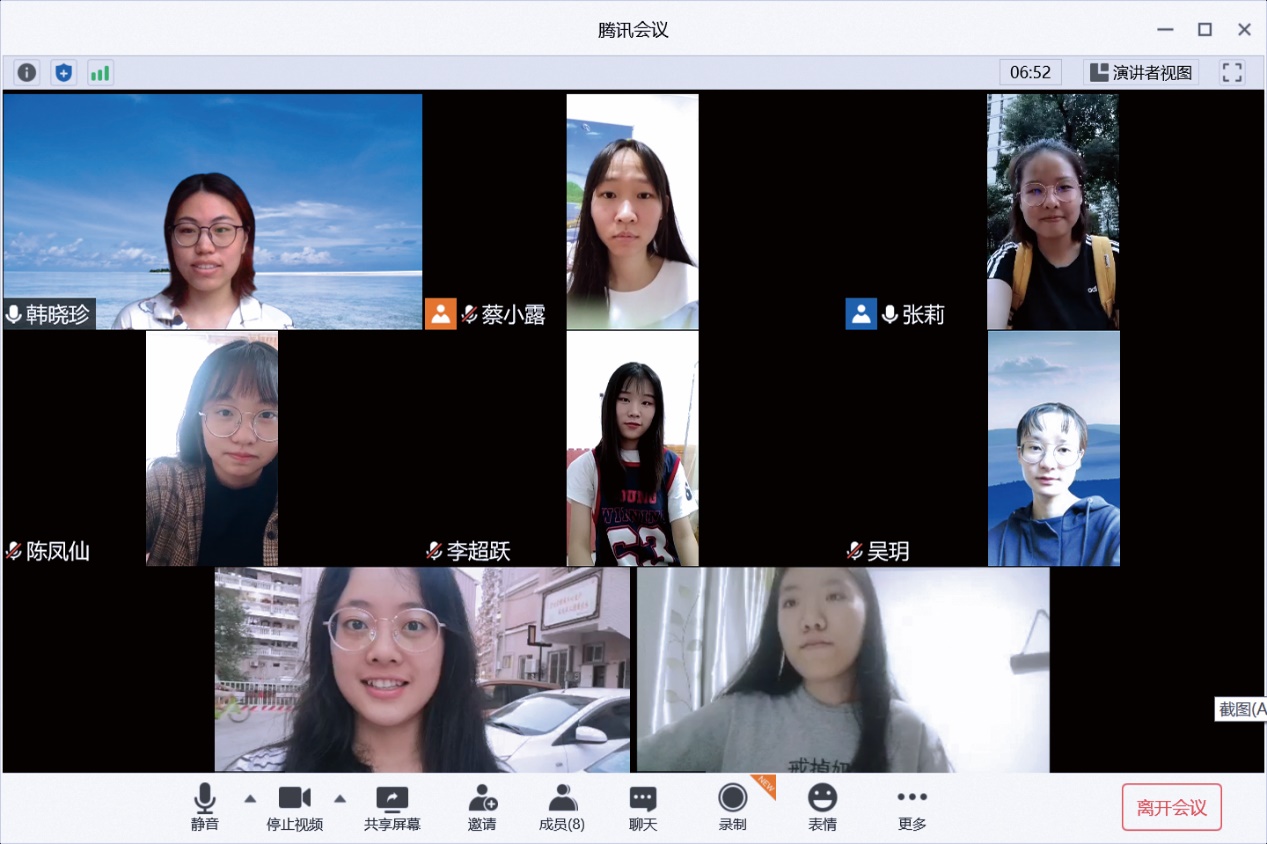
Task: Open the chat panel (聊天)
Action: 643,808
